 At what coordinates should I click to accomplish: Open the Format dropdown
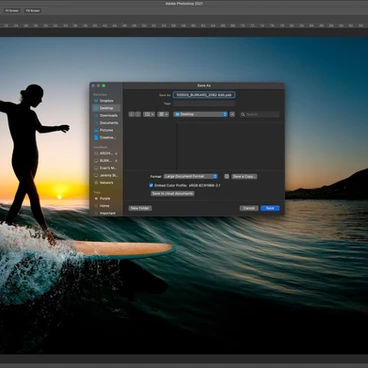point(190,176)
